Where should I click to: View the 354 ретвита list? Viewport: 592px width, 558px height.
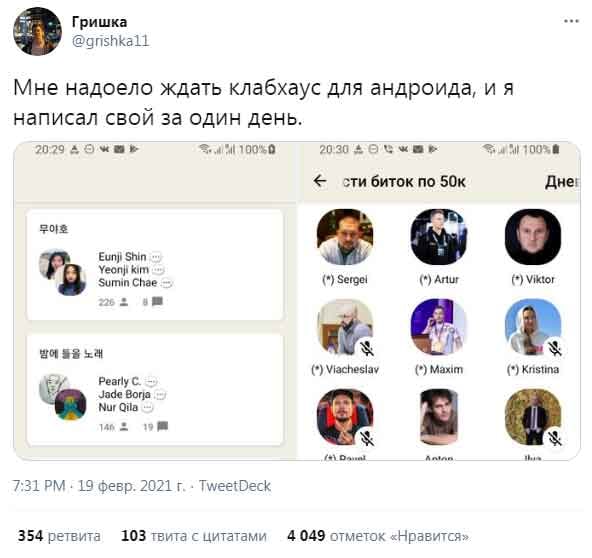(x=59, y=536)
